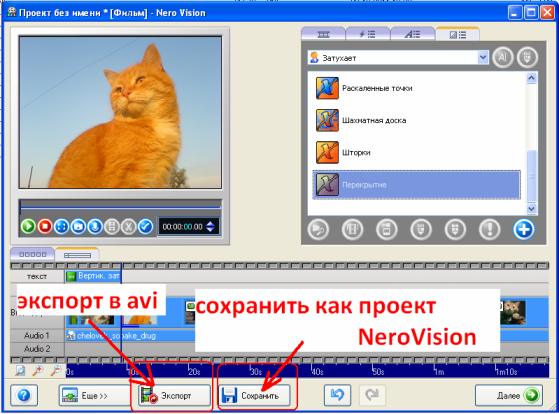Click the round film frame icon in the panel
Screen dimensions: 559x414
[x=352, y=229]
